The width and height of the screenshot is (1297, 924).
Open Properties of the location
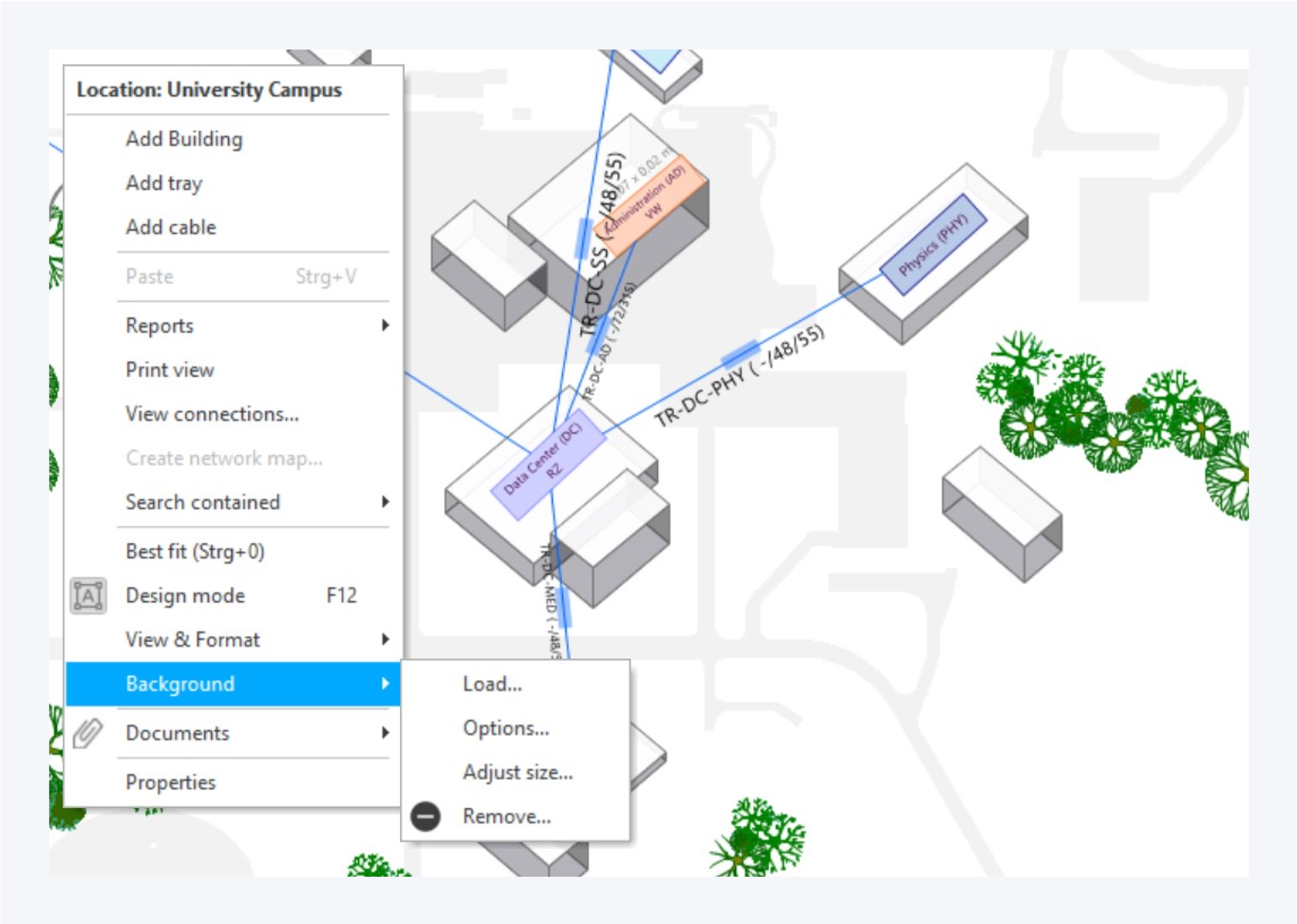[x=171, y=782]
